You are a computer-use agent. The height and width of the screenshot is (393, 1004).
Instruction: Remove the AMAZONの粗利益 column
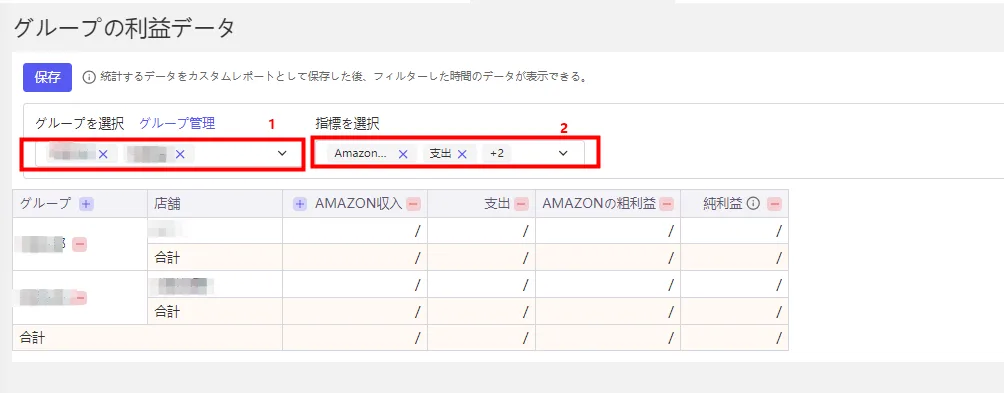(x=667, y=204)
